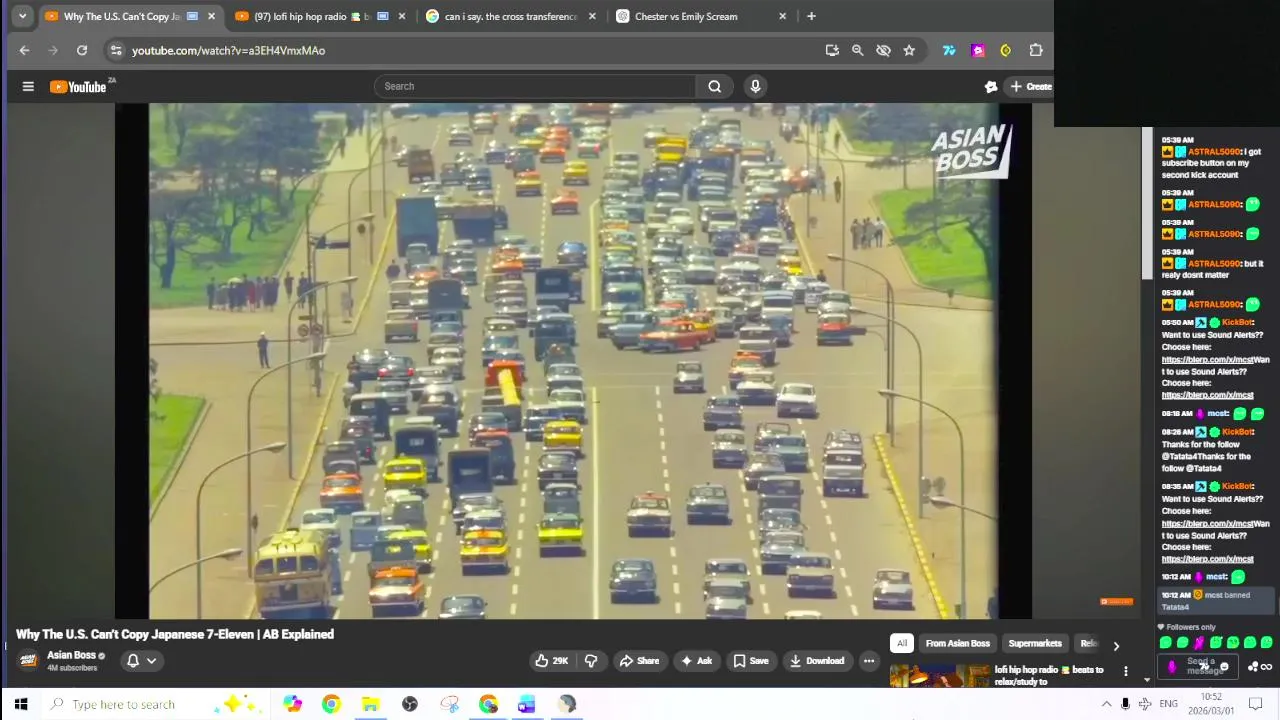Click the chat panel scrollbar
1280x720 pixels.
pos(1148,205)
